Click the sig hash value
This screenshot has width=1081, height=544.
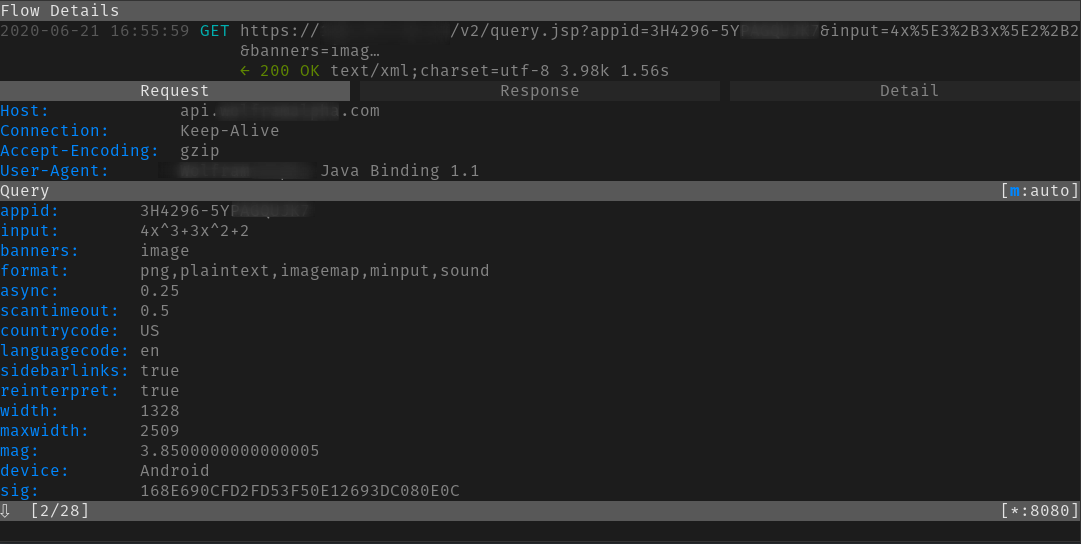(299, 491)
